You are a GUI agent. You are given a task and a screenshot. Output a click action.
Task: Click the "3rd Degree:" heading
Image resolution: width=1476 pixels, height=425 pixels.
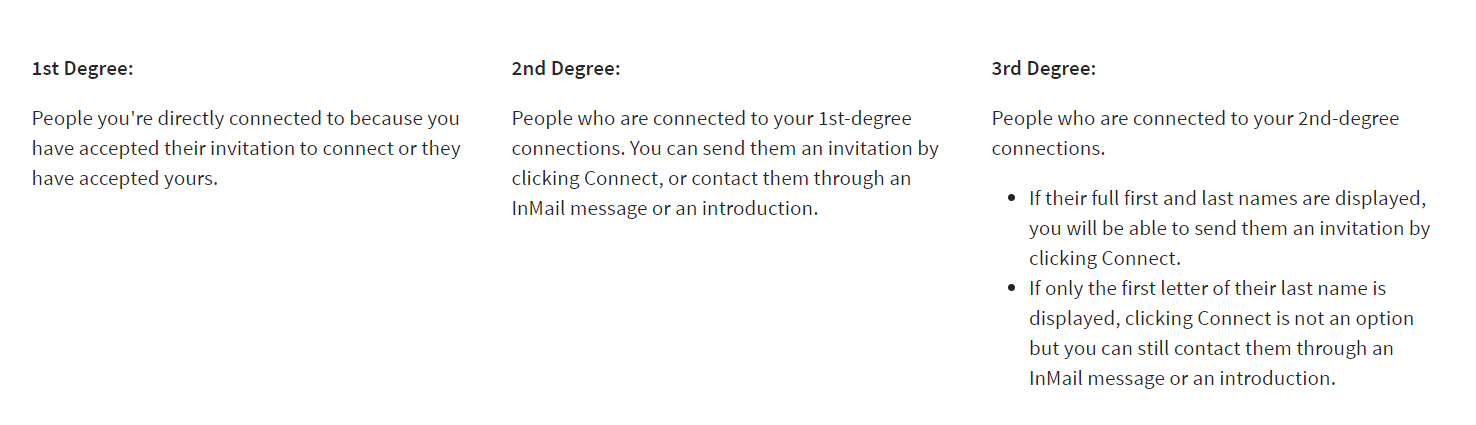tap(1043, 69)
